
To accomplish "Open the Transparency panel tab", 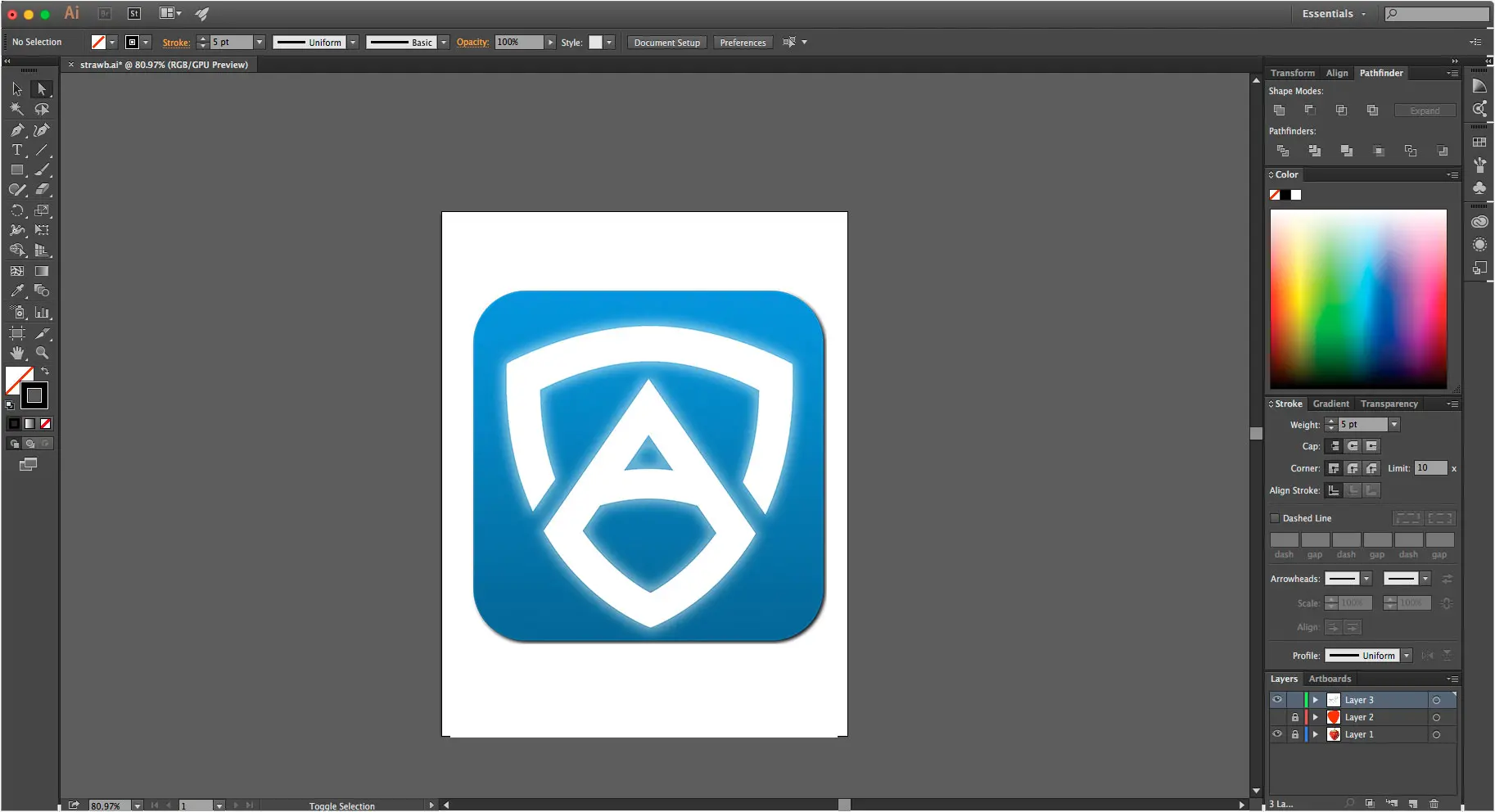I will pos(1388,404).
